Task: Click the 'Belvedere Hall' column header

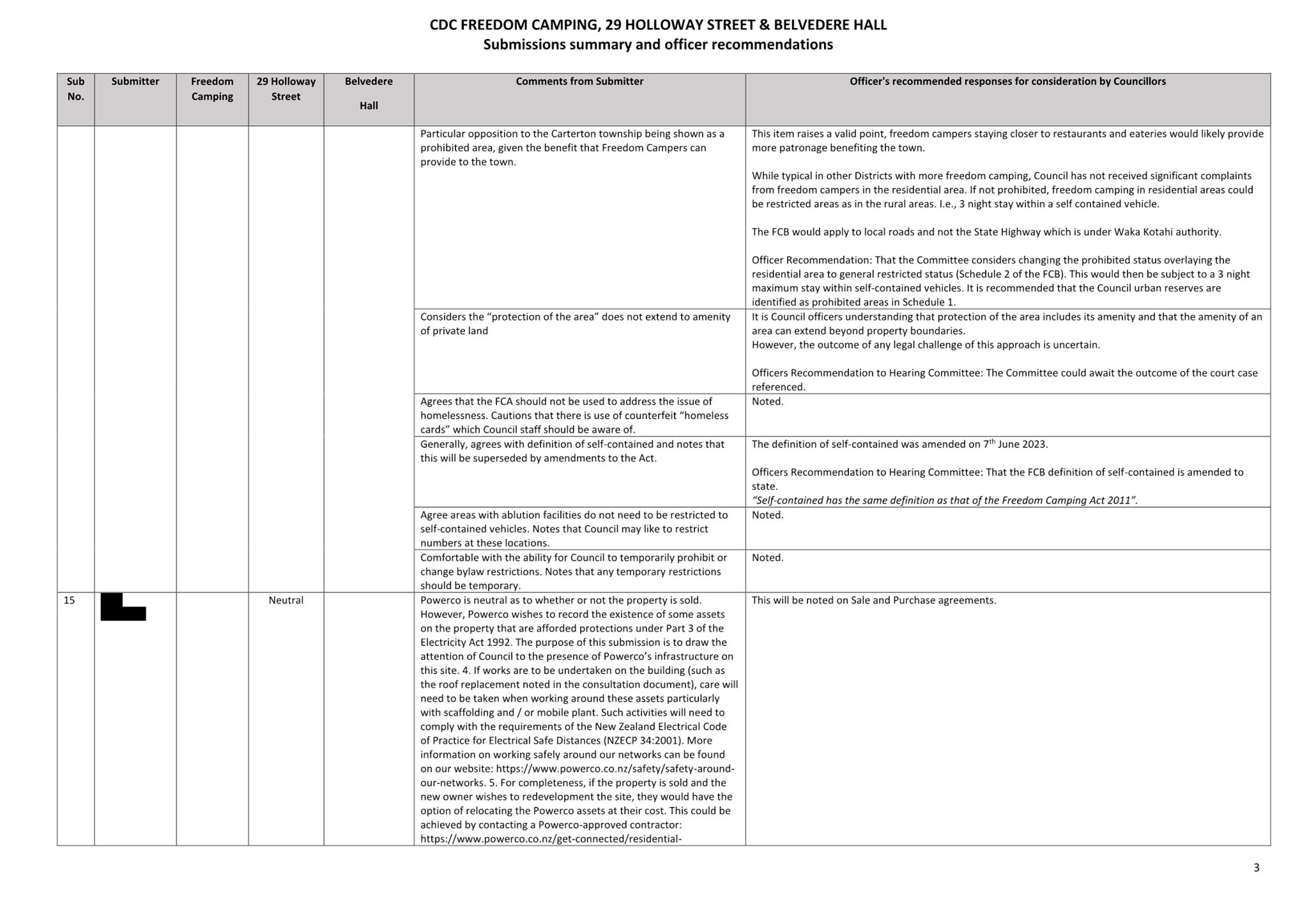Action: coord(369,93)
